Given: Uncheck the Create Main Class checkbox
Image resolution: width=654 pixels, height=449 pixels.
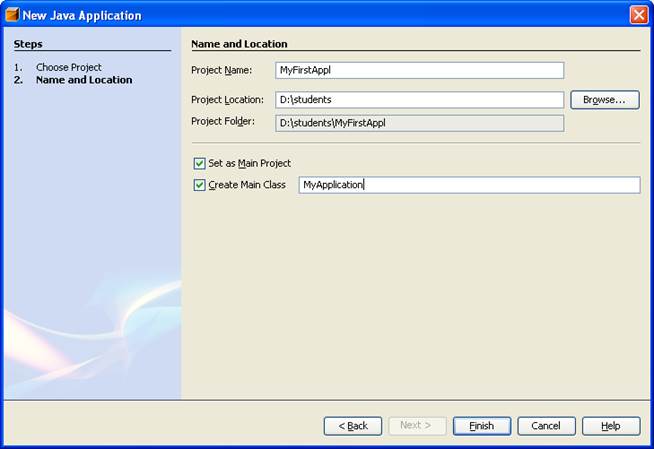Looking at the screenshot, I should click(199, 185).
